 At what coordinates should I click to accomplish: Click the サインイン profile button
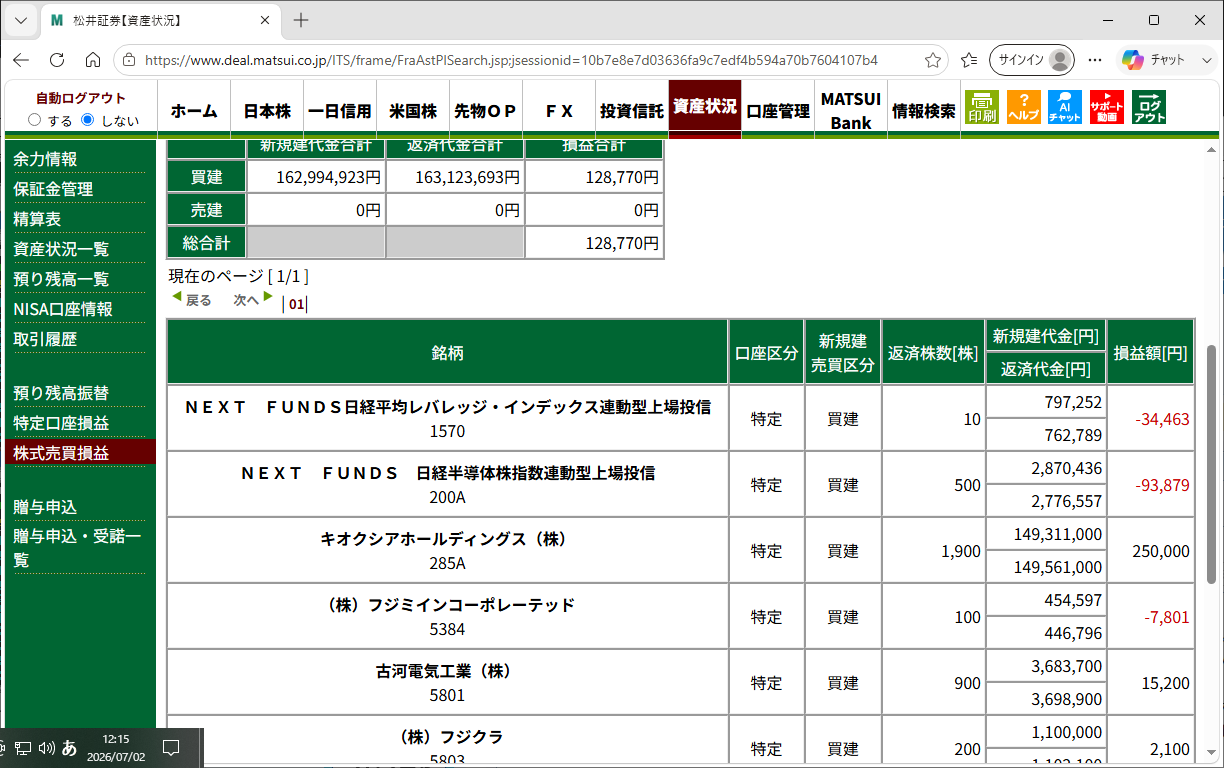1032,60
